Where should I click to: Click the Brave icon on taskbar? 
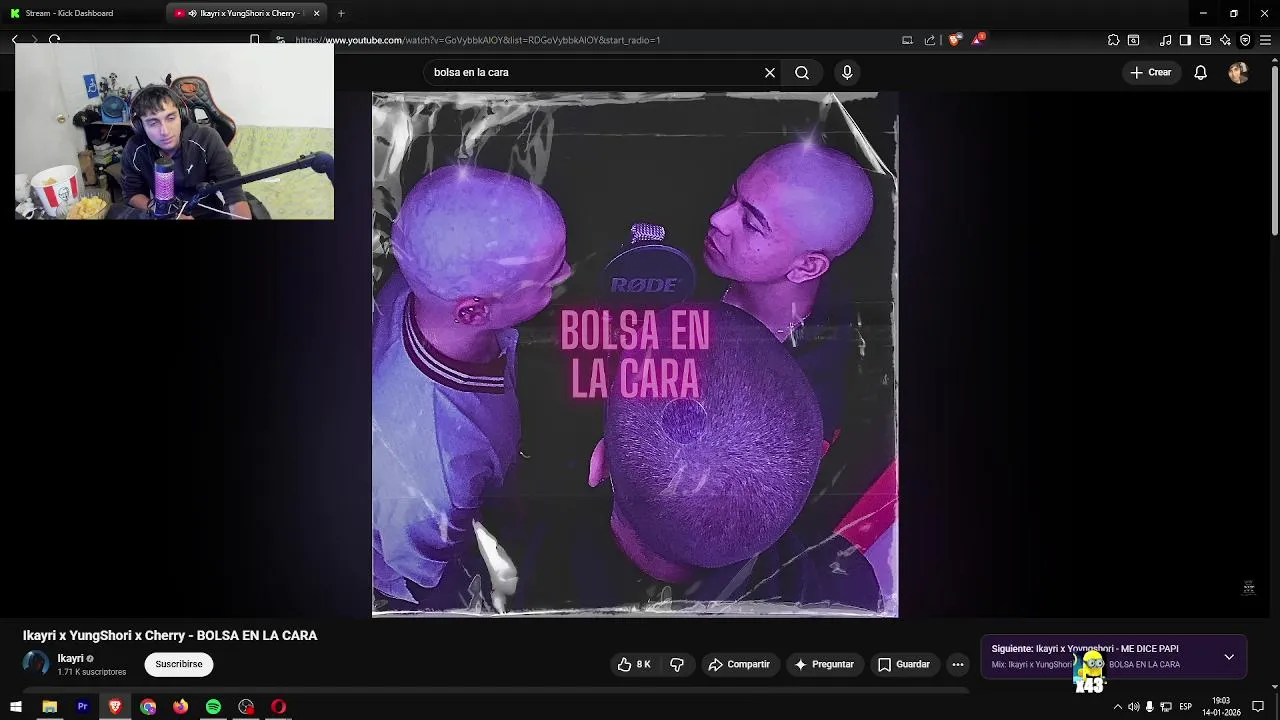pos(115,707)
